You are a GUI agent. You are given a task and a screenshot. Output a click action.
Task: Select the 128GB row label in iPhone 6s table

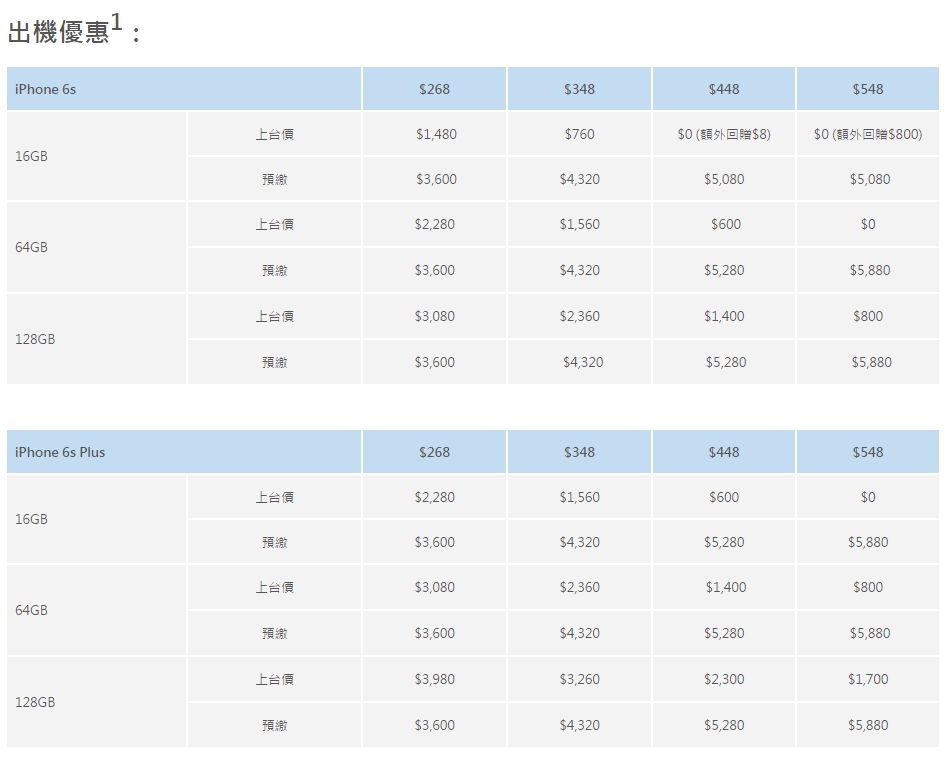(36, 339)
